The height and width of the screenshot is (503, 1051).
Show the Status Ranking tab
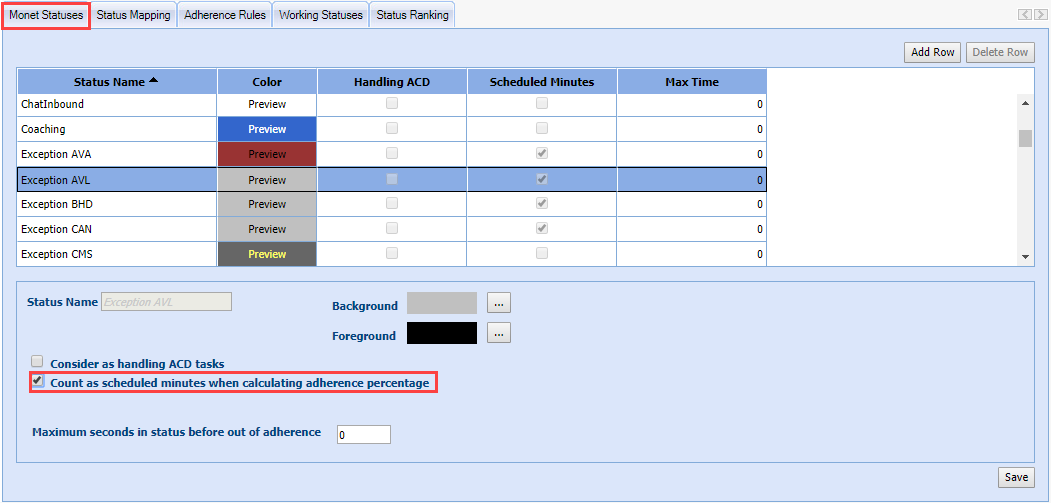pyautogui.click(x=412, y=15)
